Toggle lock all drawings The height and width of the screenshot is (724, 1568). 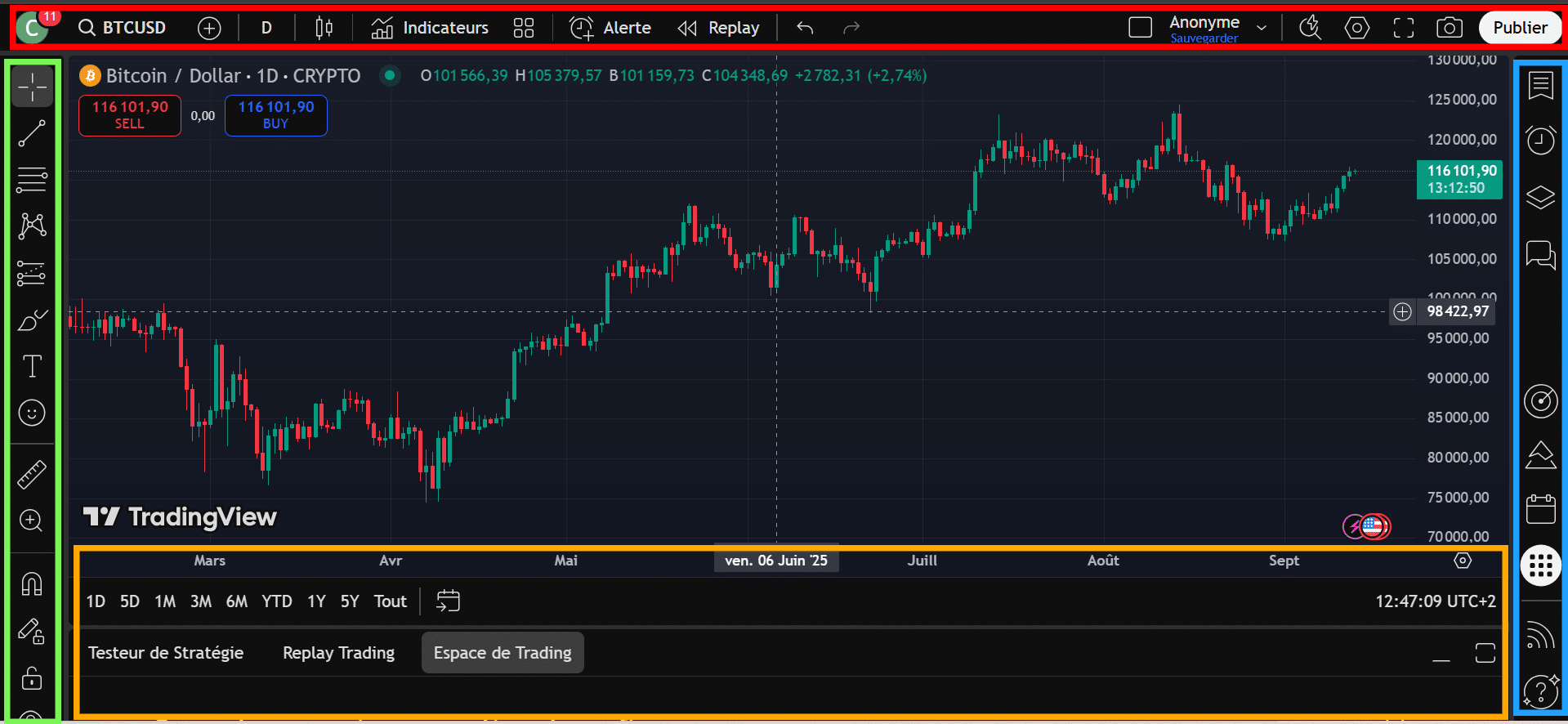[32, 678]
